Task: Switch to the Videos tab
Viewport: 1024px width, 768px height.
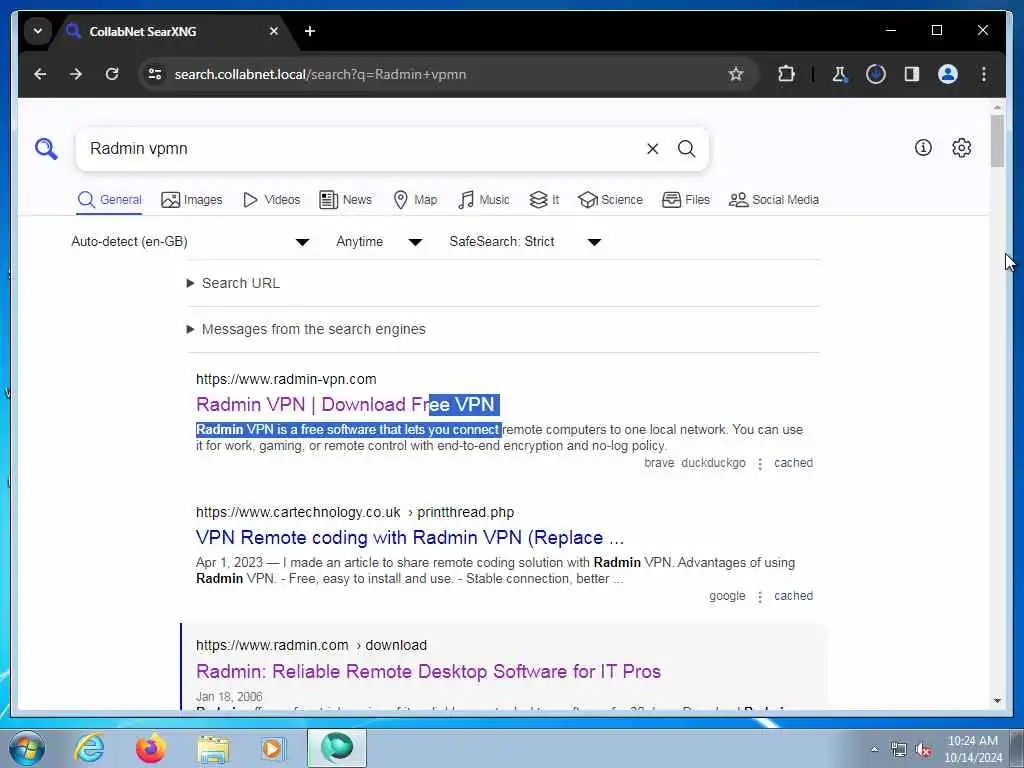Action: pyautogui.click(x=271, y=200)
